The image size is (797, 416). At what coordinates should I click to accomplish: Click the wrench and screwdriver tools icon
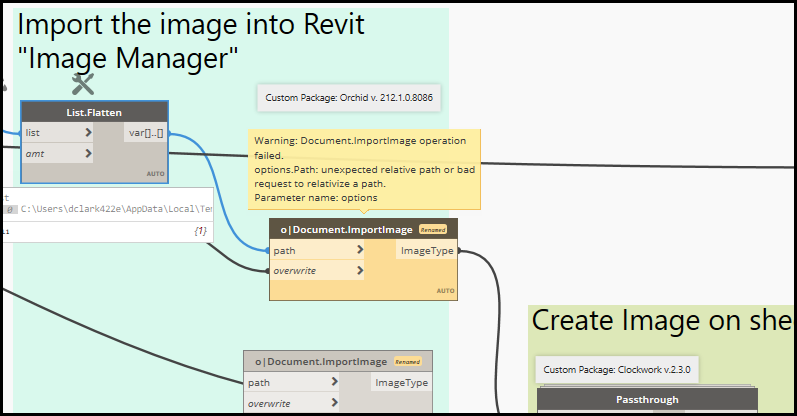coord(83,84)
